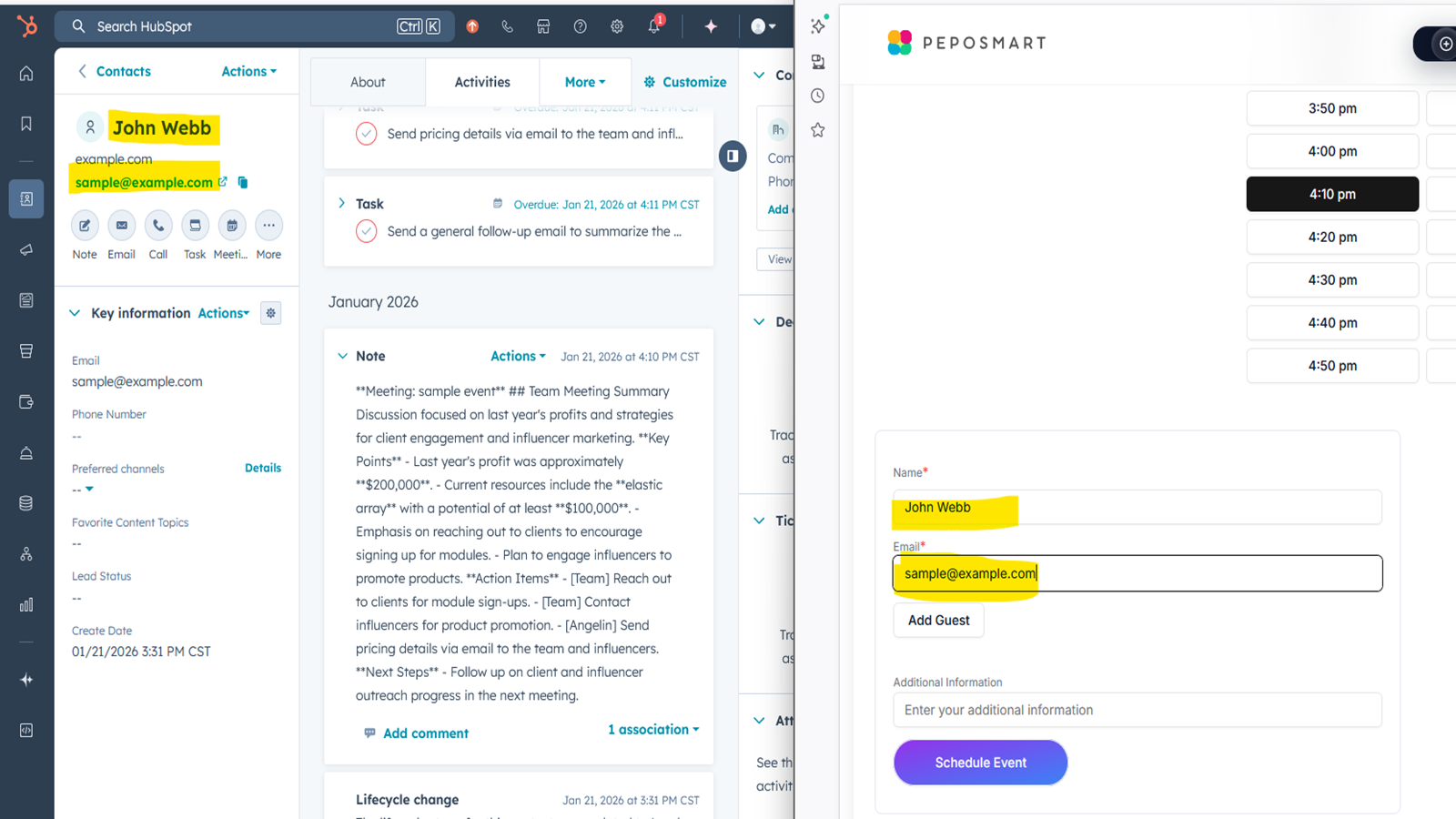Copy the contact email using the copy icon
The image size is (1456, 819).
coord(242,182)
